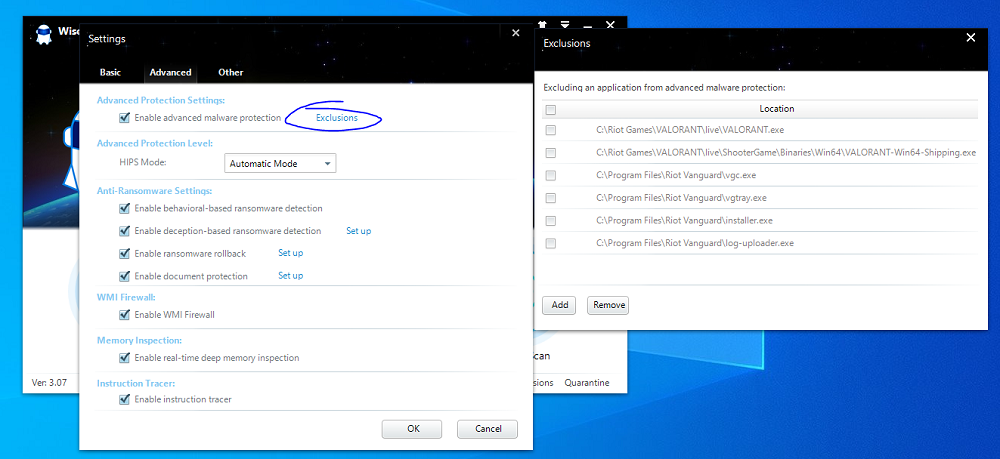Image resolution: width=1000 pixels, height=459 pixels.
Task: Click the Wise robot logo icon
Action: click(x=43, y=34)
